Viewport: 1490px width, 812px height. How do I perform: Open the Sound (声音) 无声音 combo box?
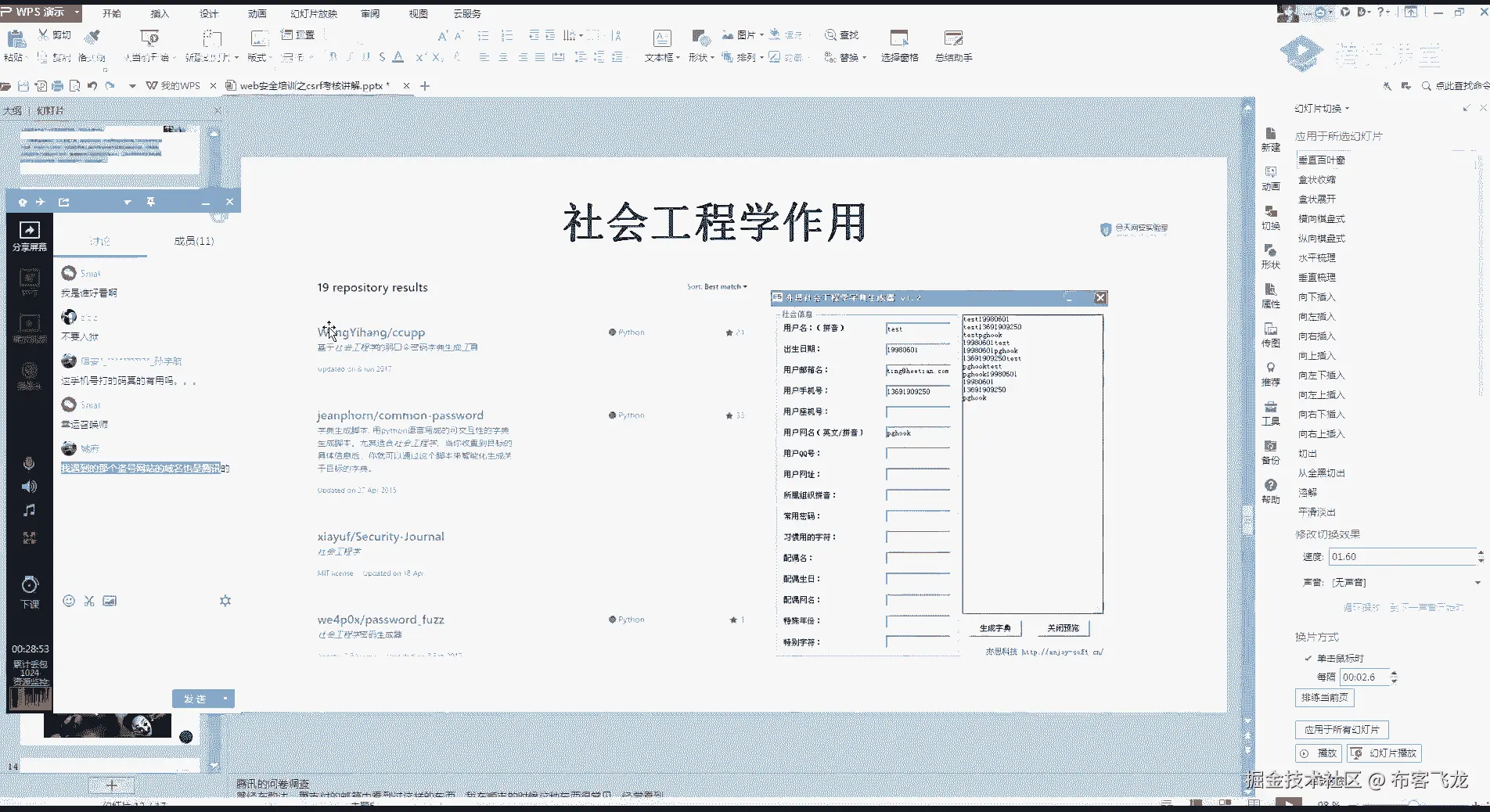(1406, 582)
